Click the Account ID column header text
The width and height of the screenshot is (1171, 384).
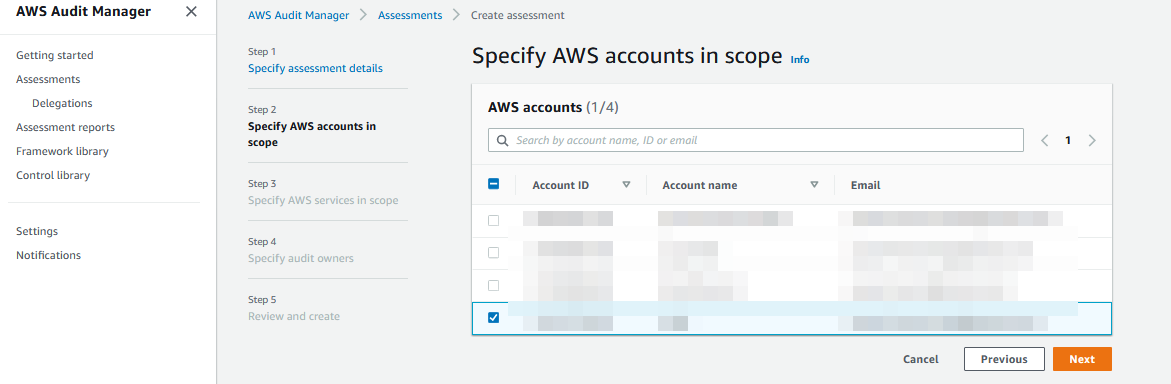pos(561,185)
